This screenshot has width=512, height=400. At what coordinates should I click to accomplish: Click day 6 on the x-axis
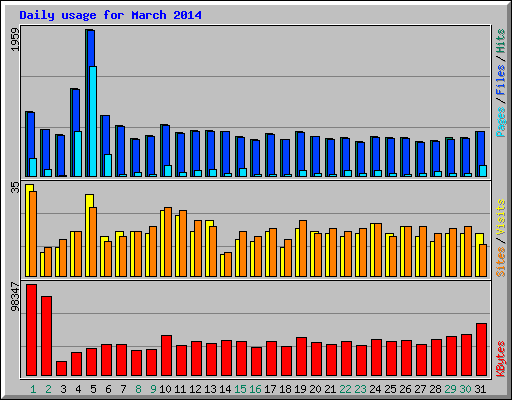pyautogui.click(x=108, y=389)
